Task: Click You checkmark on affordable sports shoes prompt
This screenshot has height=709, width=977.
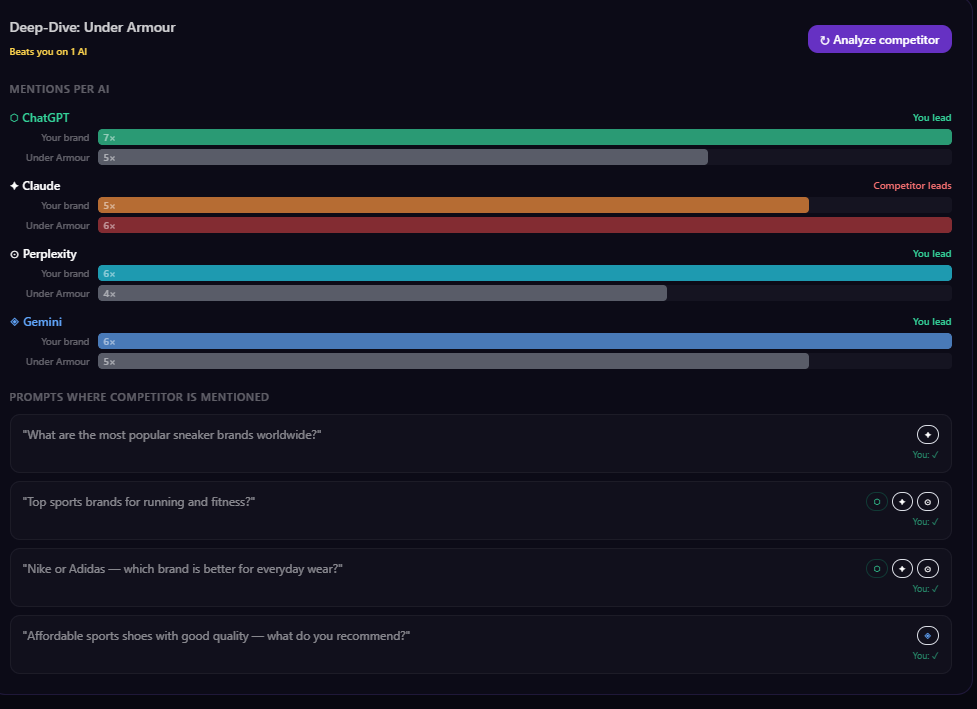Action: pos(925,655)
